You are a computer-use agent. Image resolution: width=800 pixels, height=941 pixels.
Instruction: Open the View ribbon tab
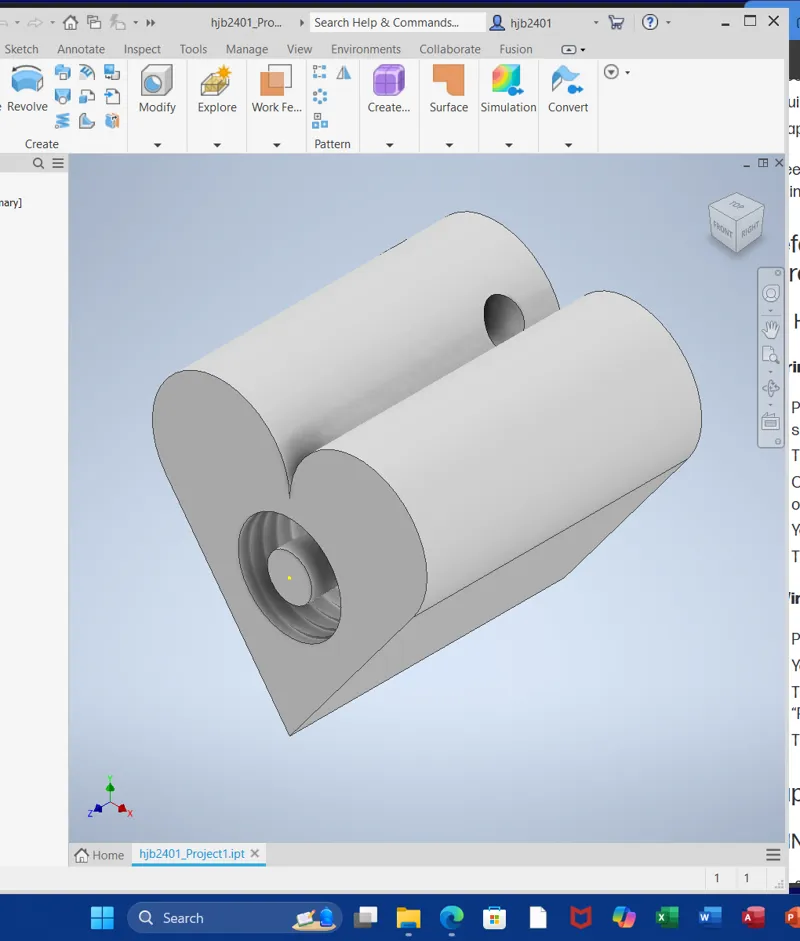[x=299, y=49]
